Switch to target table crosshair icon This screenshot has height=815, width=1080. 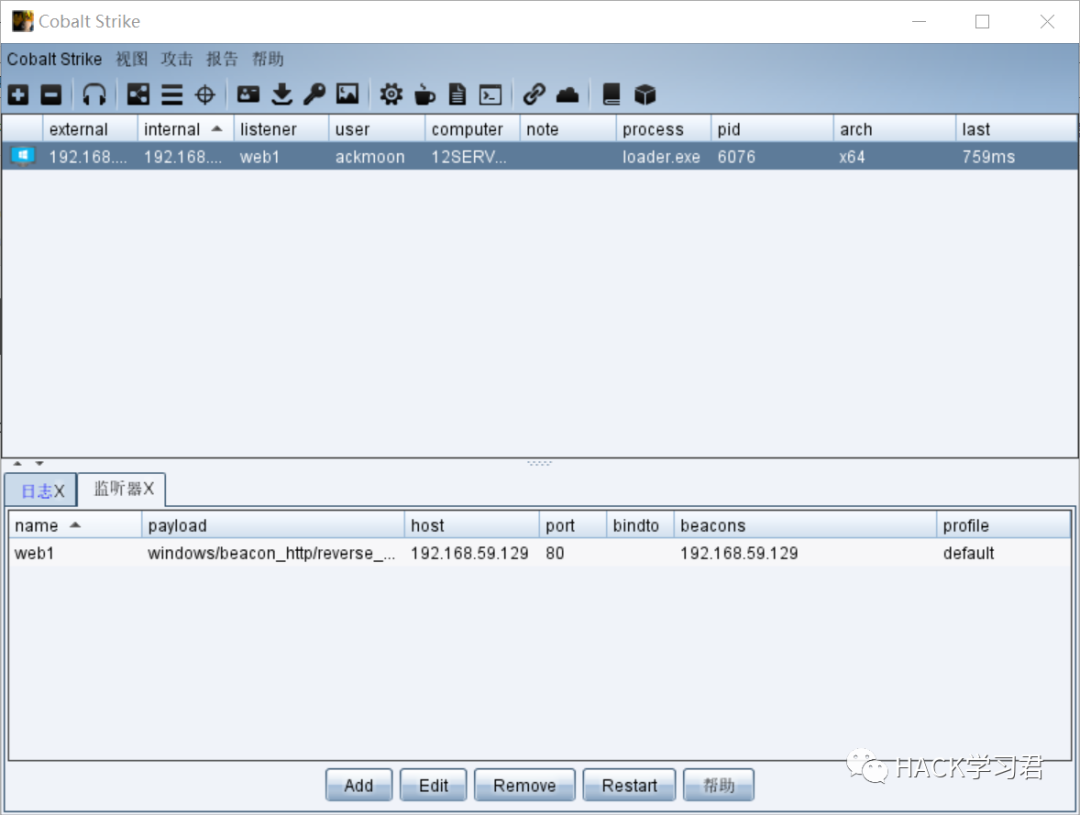click(205, 94)
